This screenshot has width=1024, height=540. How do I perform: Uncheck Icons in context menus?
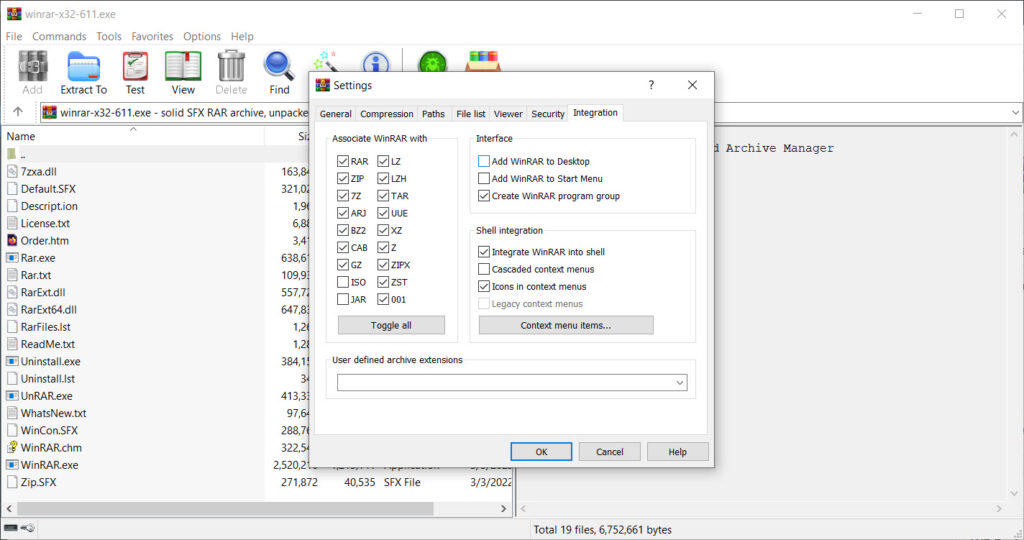pyautogui.click(x=484, y=286)
